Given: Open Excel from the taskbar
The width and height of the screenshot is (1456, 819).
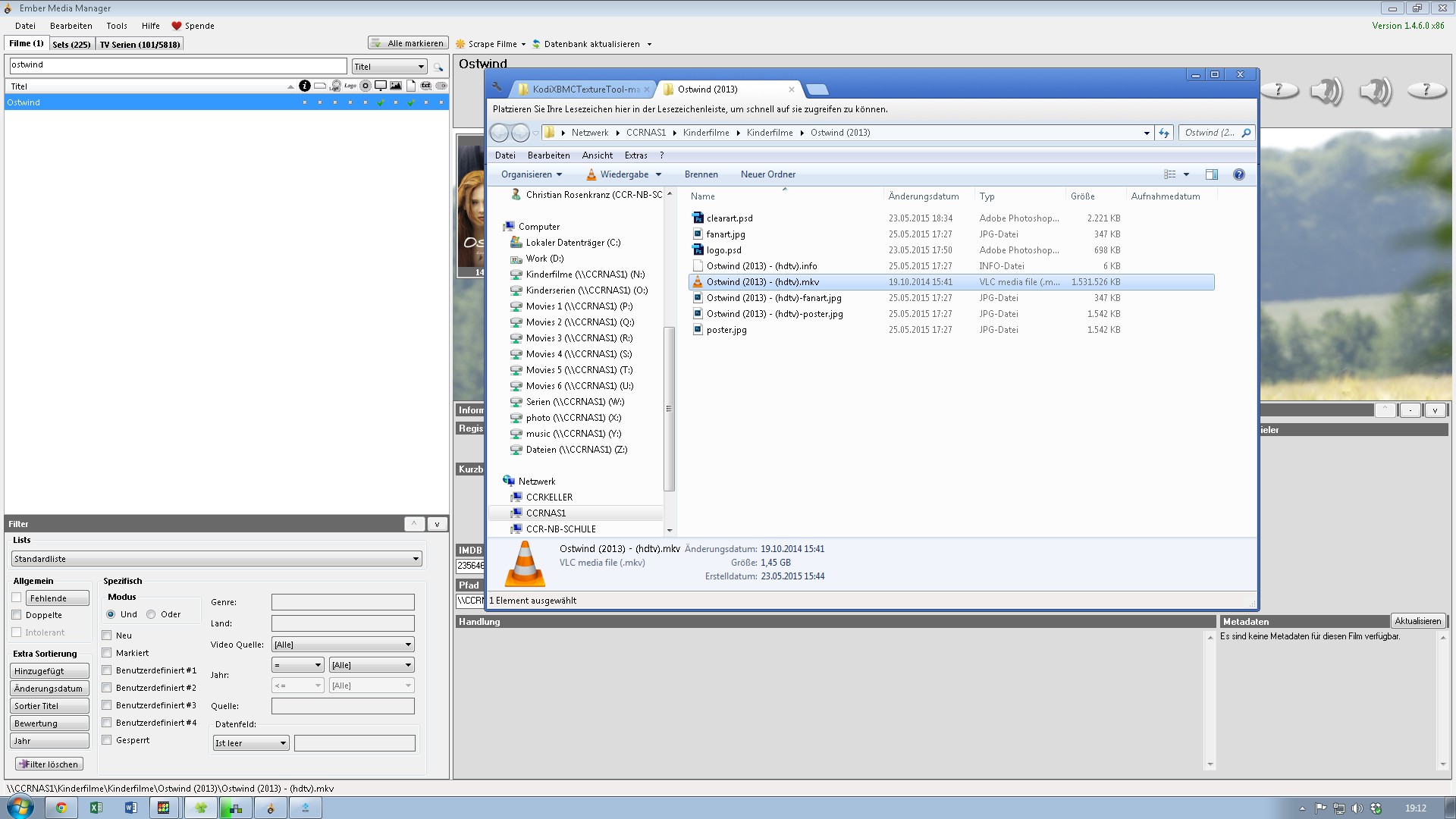Looking at the screenshot, I should click(x=96, y=808).
